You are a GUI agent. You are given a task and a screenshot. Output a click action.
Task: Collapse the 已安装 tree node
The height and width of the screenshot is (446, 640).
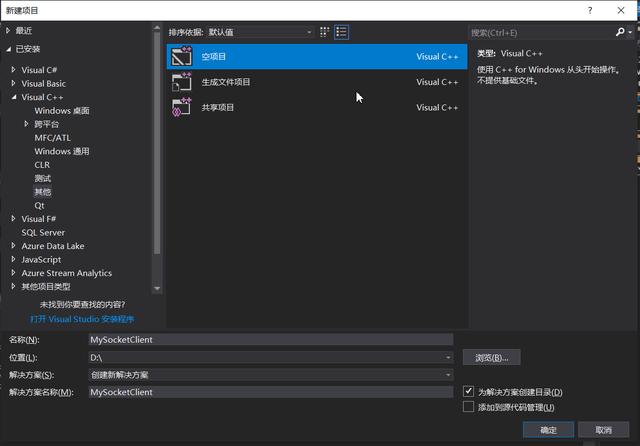coord(9,49)
